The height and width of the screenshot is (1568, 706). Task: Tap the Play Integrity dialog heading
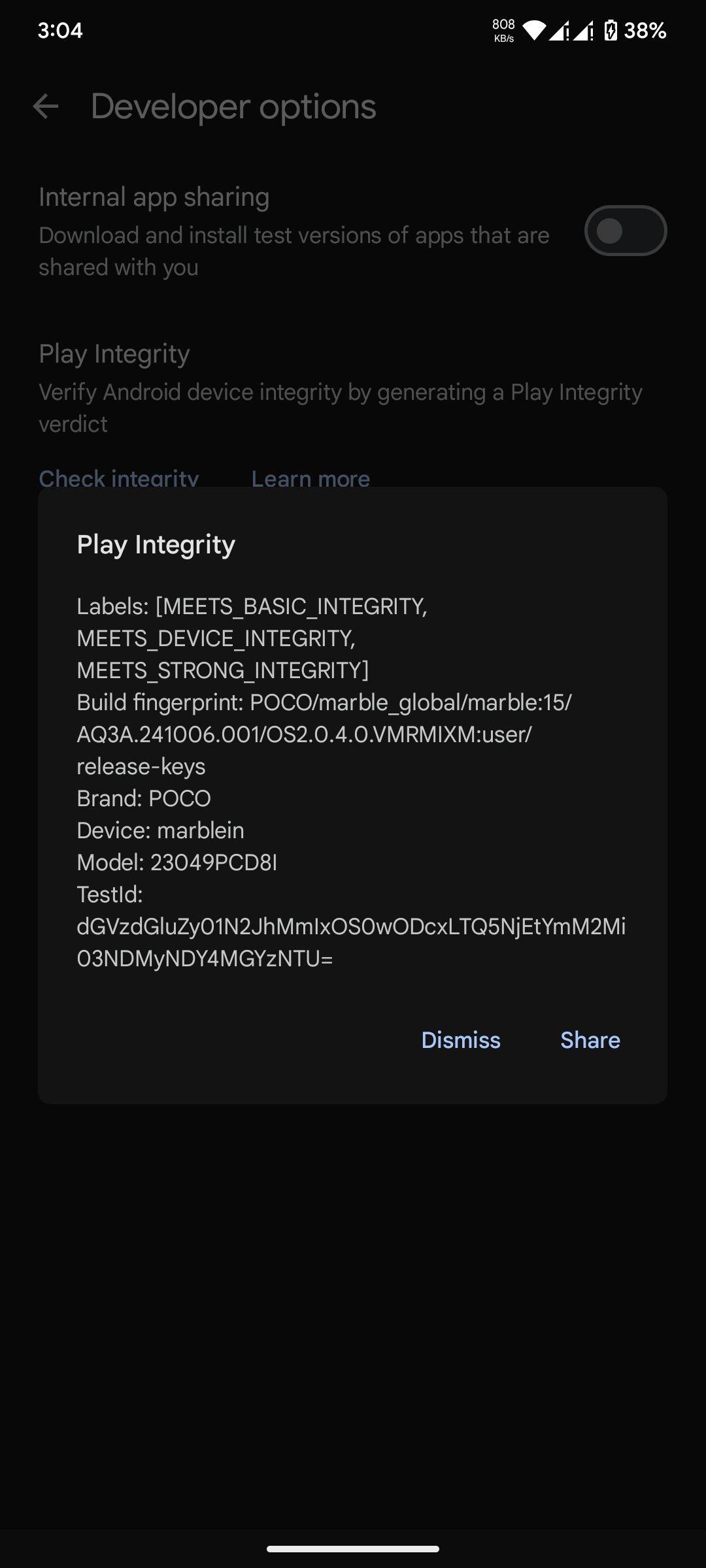pos(156,545)
